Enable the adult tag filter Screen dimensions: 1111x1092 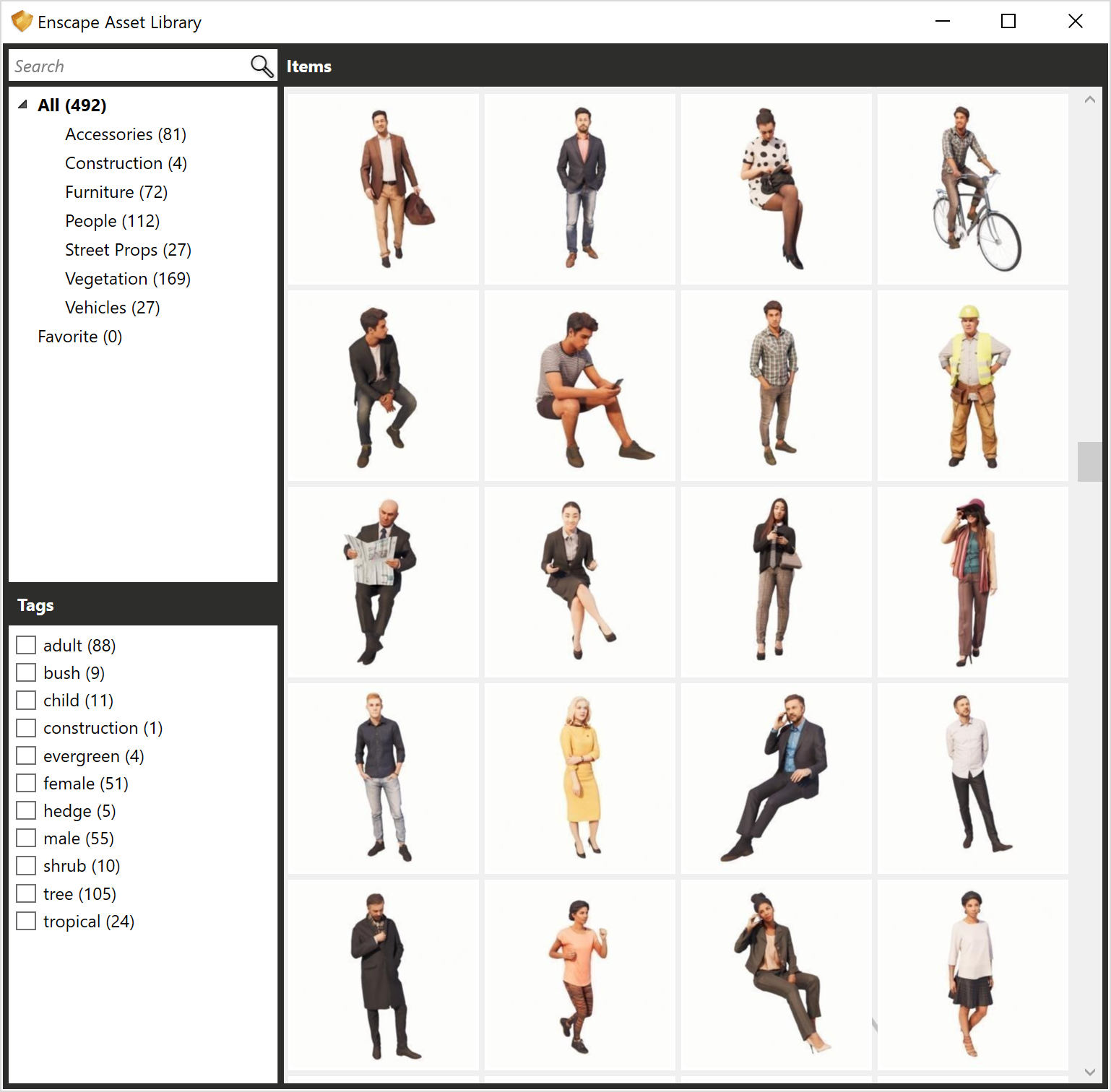click(x=26, y=644)
